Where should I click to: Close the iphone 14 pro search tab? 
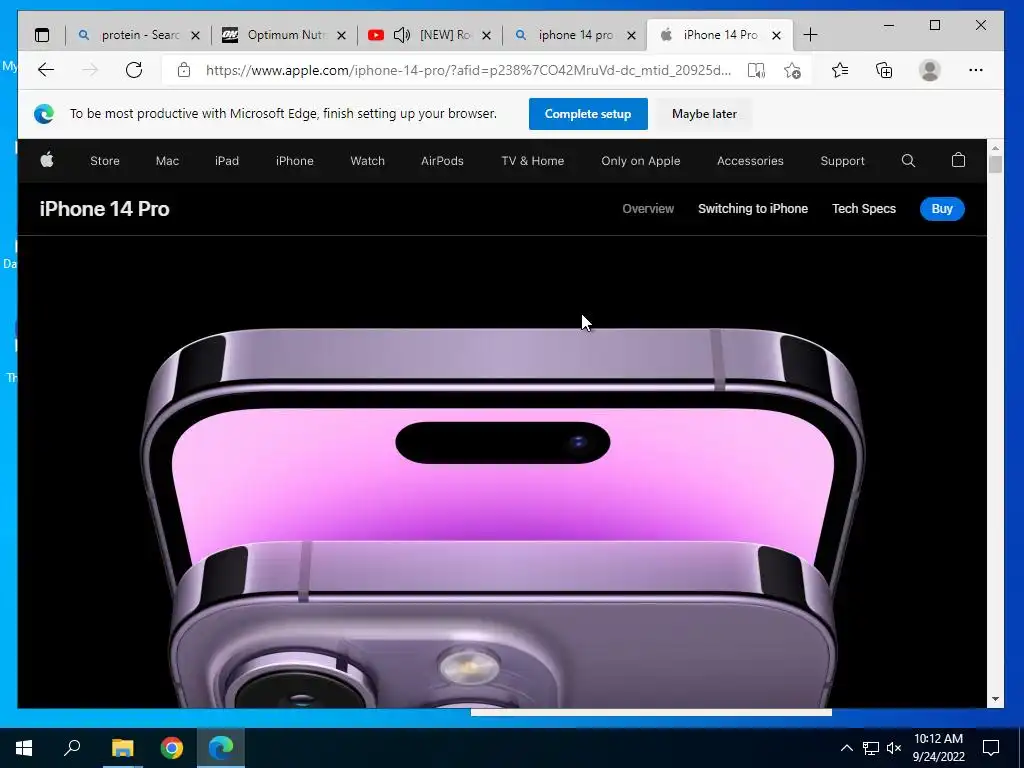(631, 36)
